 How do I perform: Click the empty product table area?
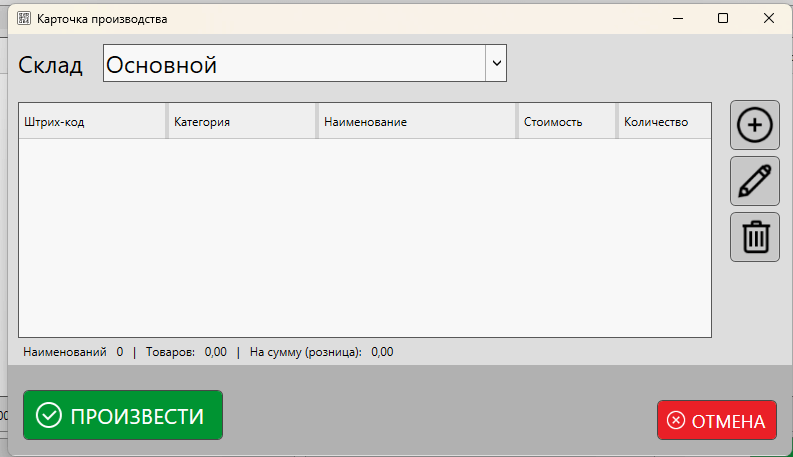tap(365, 237)
